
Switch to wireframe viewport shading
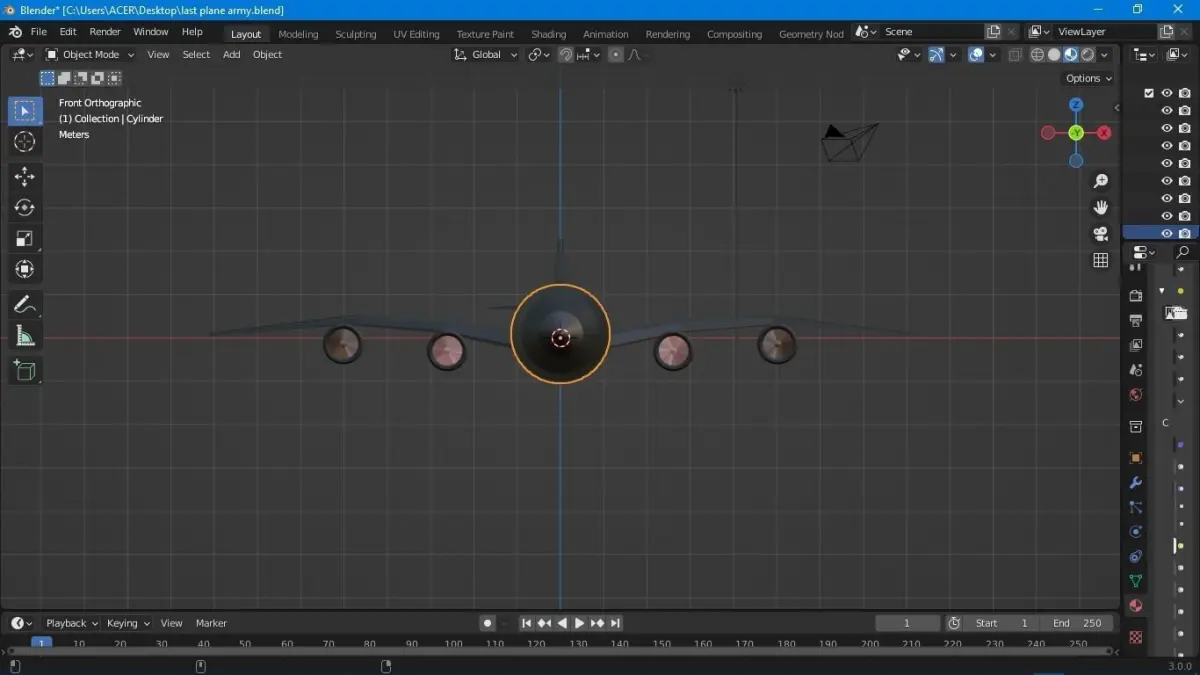(1037, 55)
